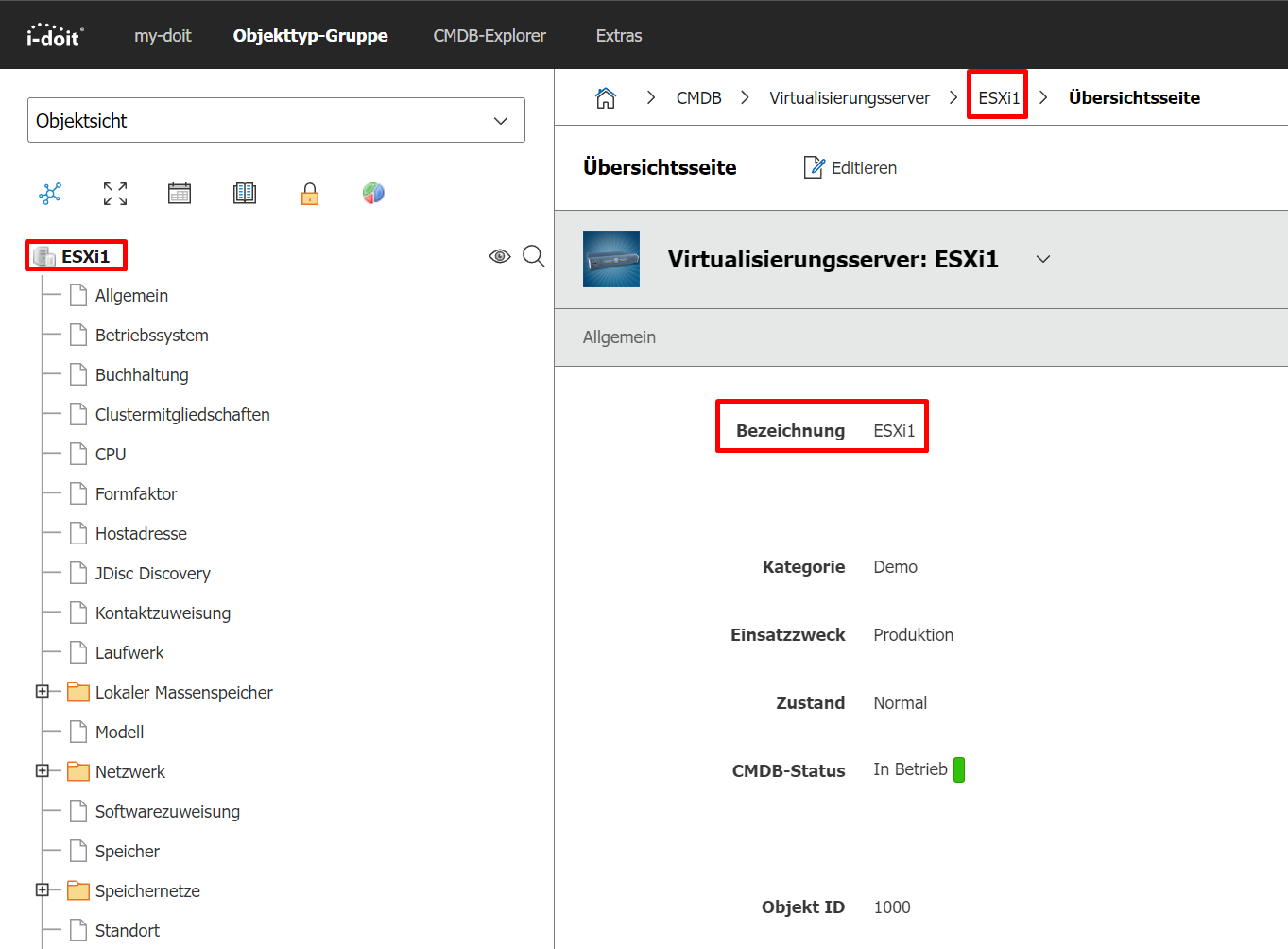
Task: Toggle the eye visibility icon
Action: (x=500, y=256)
